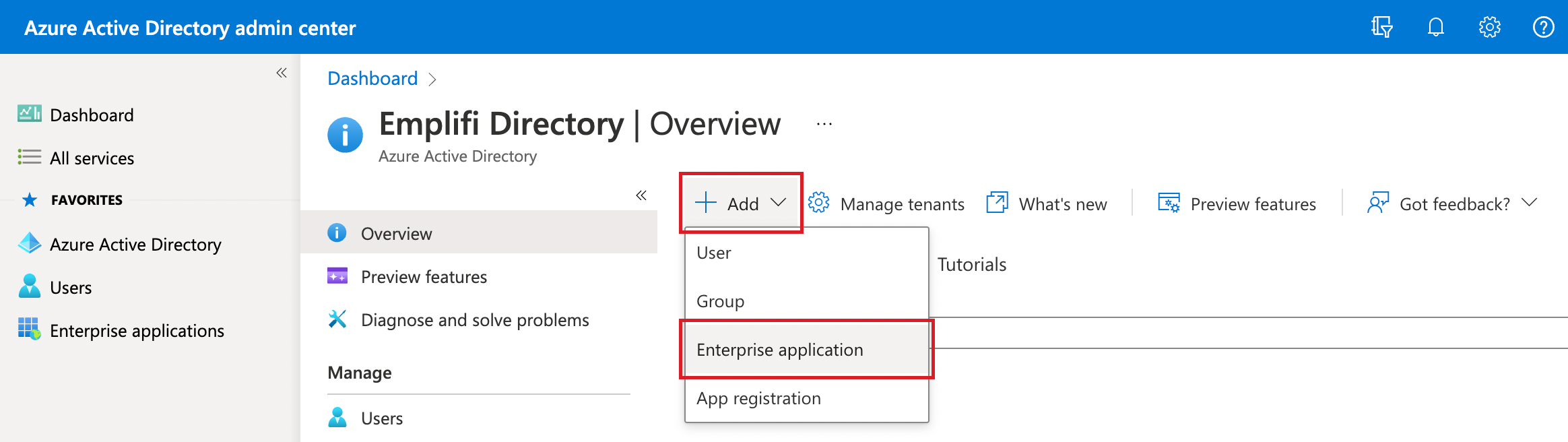Click the Preview features toolbar icon
Screen dimensions: 1568x442
click(x=1169, y=203)
